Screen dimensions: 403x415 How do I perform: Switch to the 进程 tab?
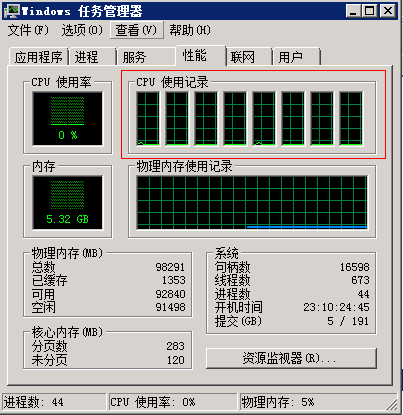click(92, 57)
